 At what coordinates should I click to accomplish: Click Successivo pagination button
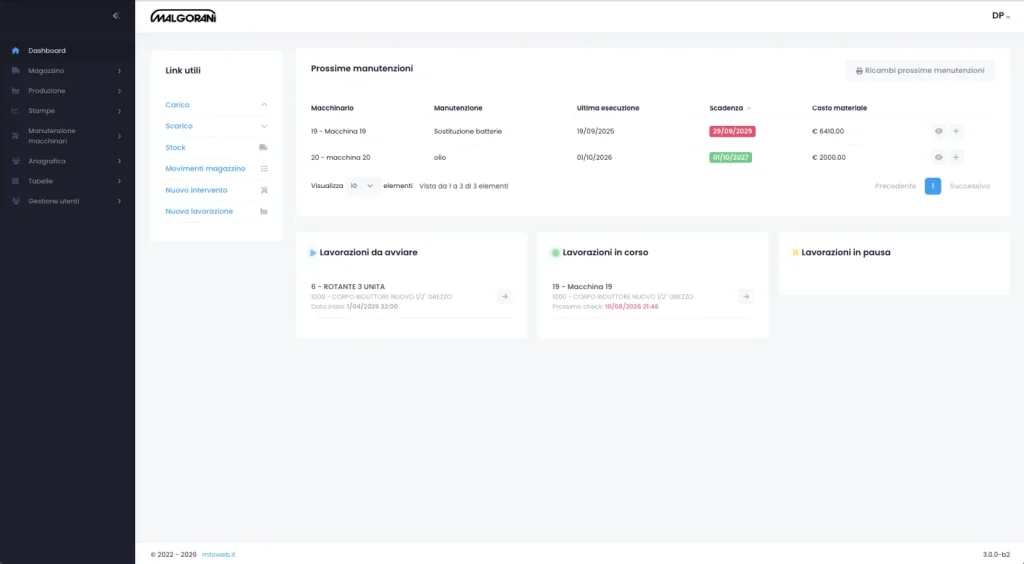tap(970, 186)
